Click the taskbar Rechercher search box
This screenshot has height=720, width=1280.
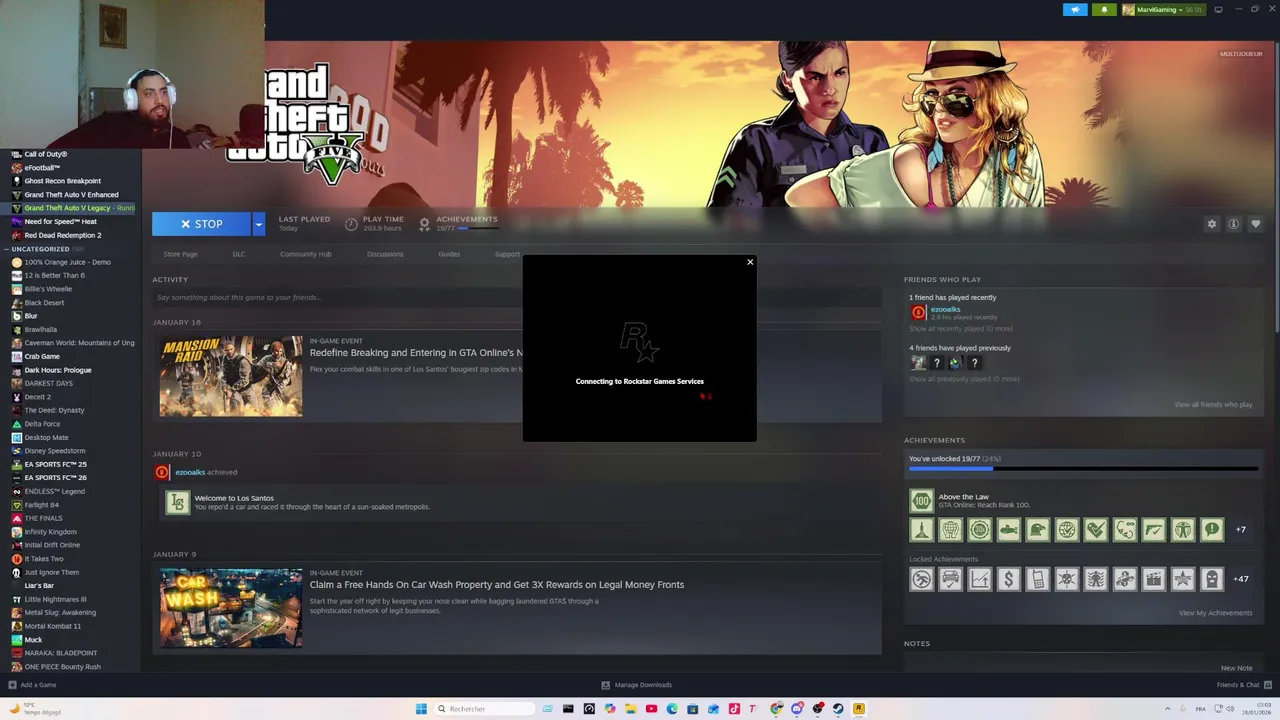coord(484,709)
